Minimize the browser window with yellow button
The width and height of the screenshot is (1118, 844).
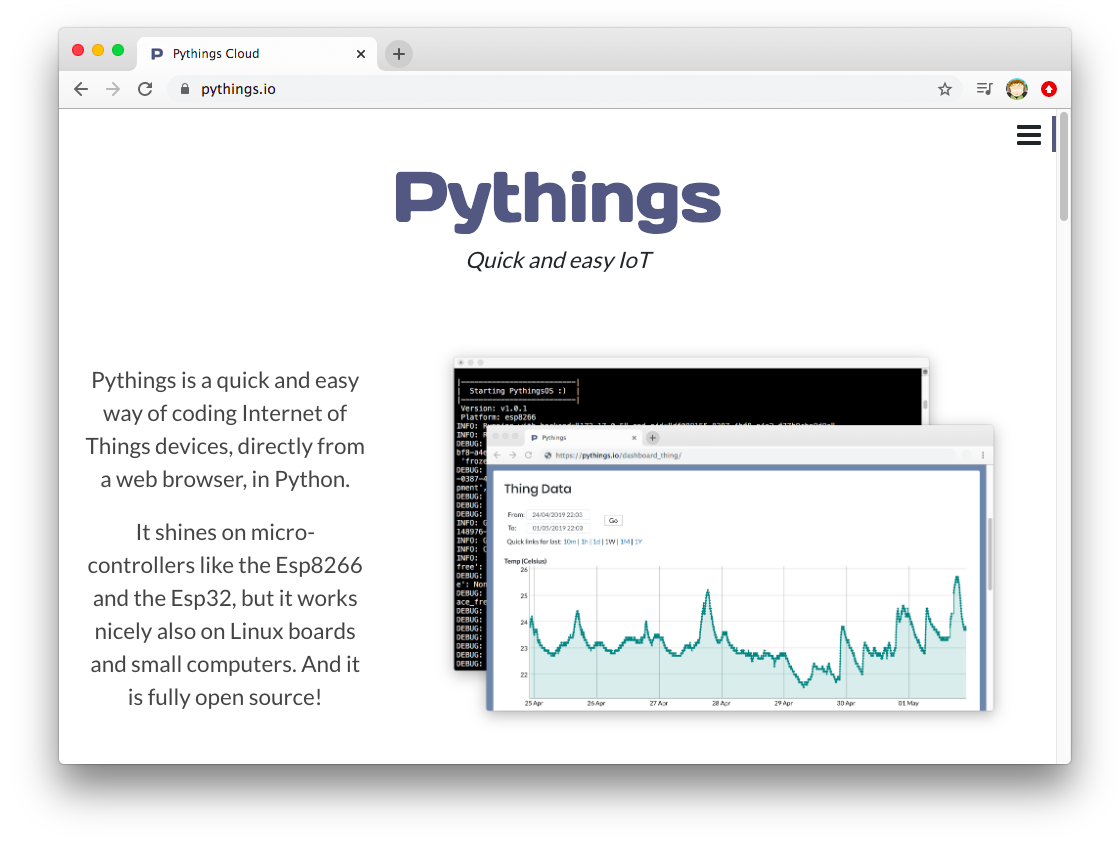coord(98,50)
